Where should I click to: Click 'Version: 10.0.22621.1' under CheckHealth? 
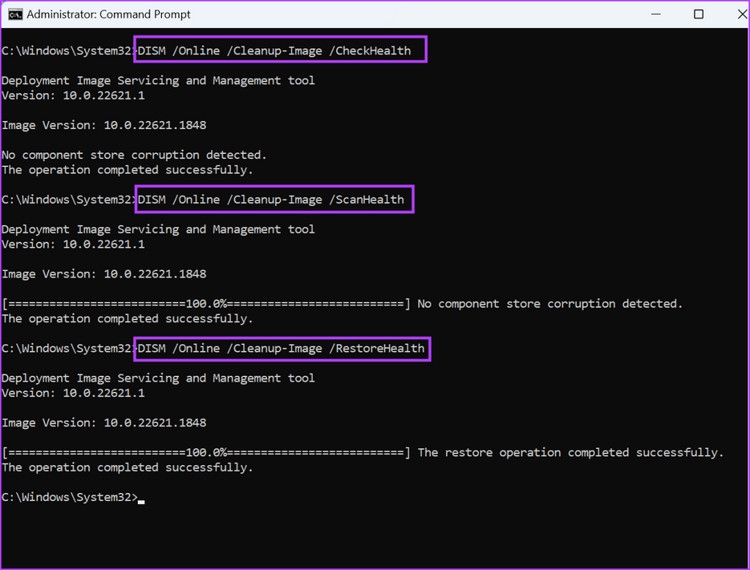click(x=73, y=96)
